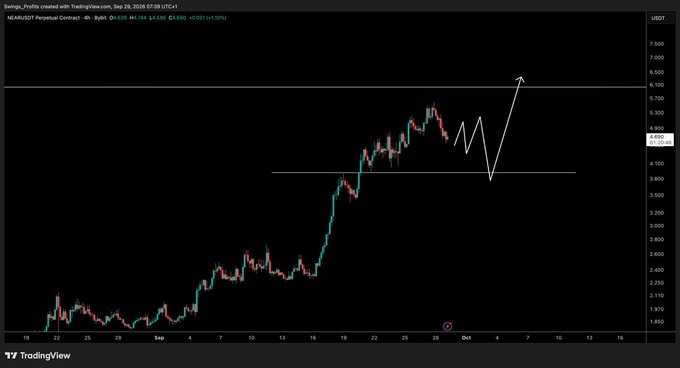This screenshot has height=368, width=680.
Task: Select the horizontal line at 6.100 level
Action: pyautogui.click(x=325, y=87)
